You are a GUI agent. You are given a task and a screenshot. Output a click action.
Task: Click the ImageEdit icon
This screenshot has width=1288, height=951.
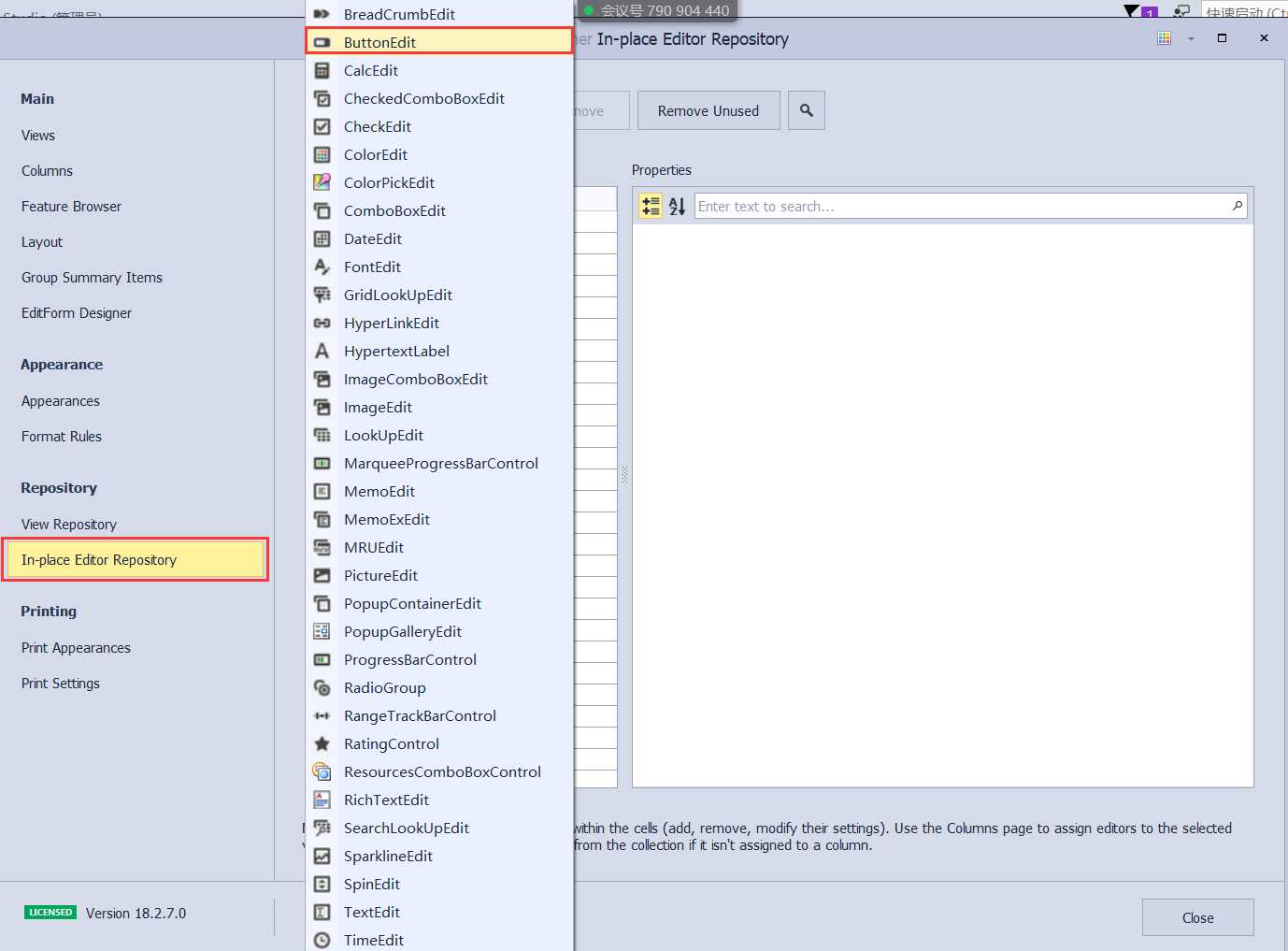[322, 407]
